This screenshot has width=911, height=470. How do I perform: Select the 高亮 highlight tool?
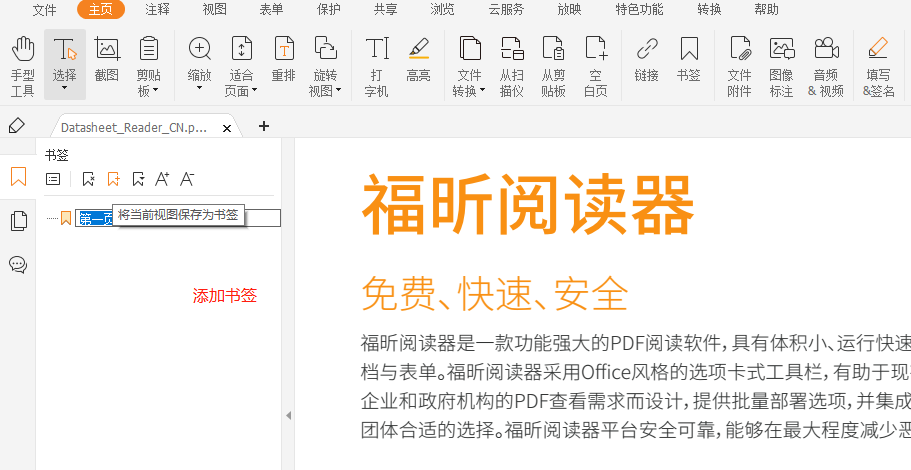418,59
